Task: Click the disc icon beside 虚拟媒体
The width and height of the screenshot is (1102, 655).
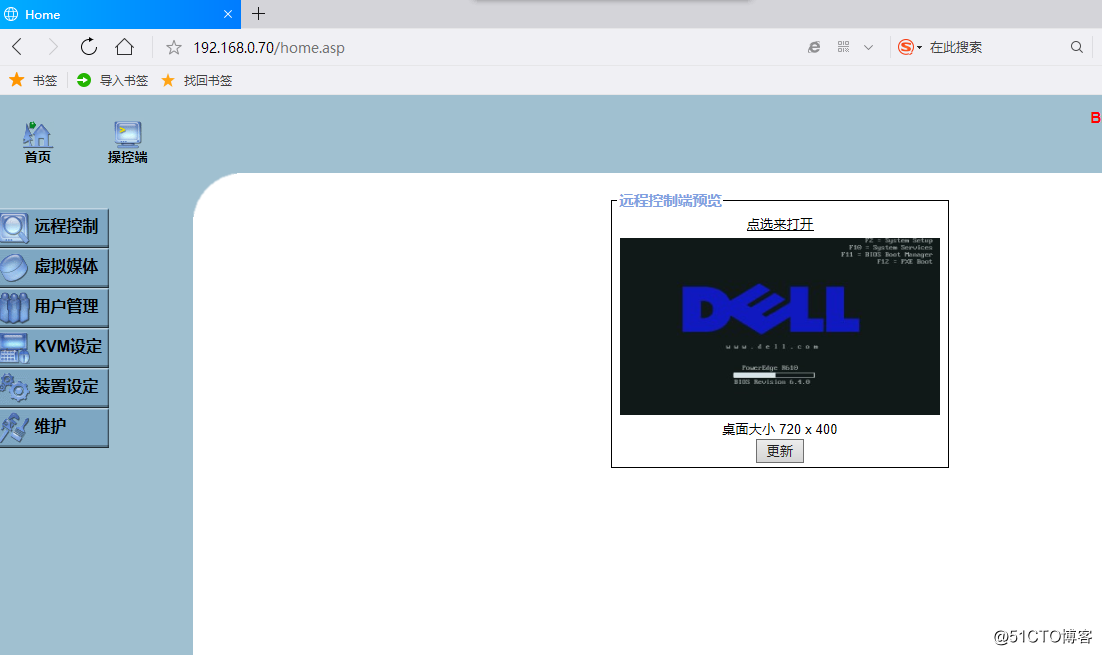Action: (x=14, y=268)
